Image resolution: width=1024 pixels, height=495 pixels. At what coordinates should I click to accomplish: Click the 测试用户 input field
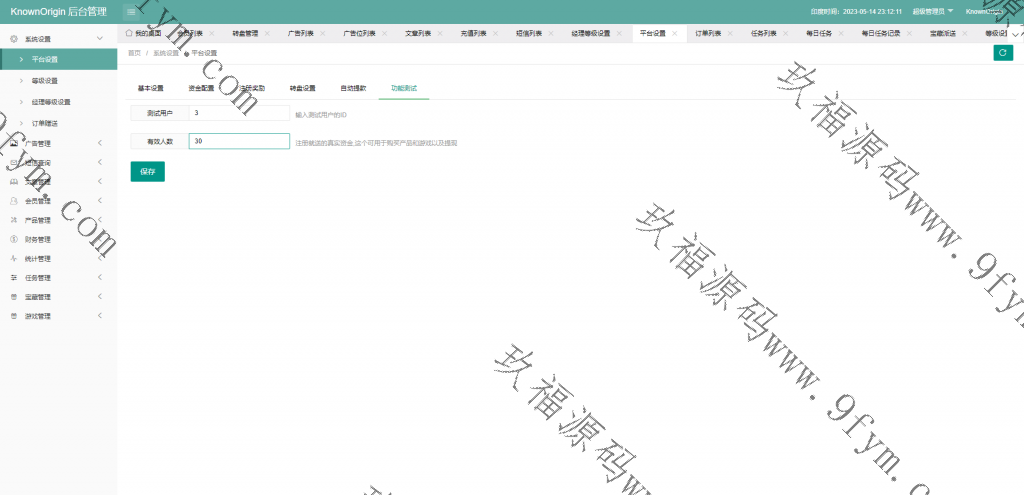click(239, 114)
